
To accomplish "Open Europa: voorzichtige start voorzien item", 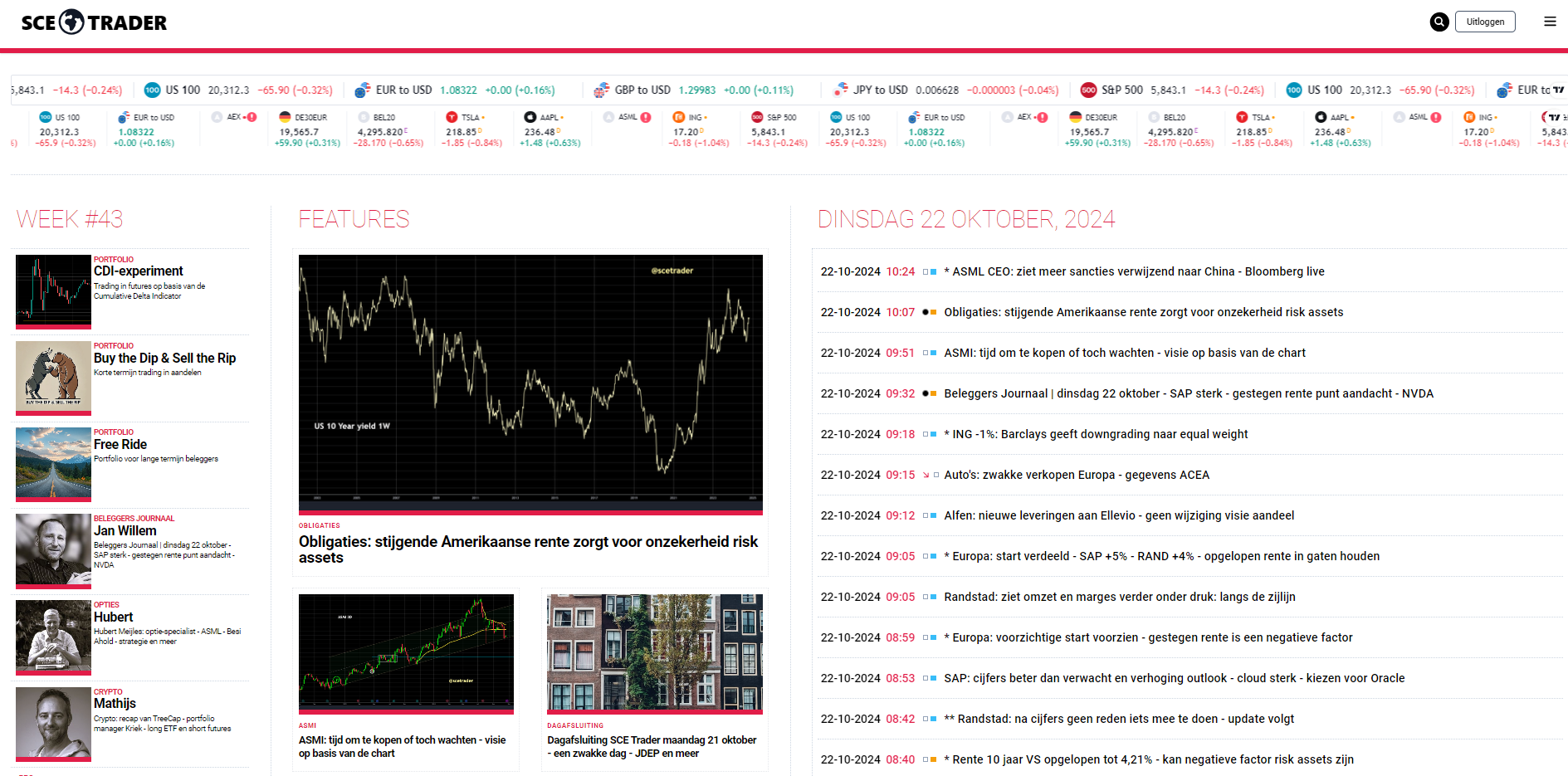I will tap(1148, 638).
